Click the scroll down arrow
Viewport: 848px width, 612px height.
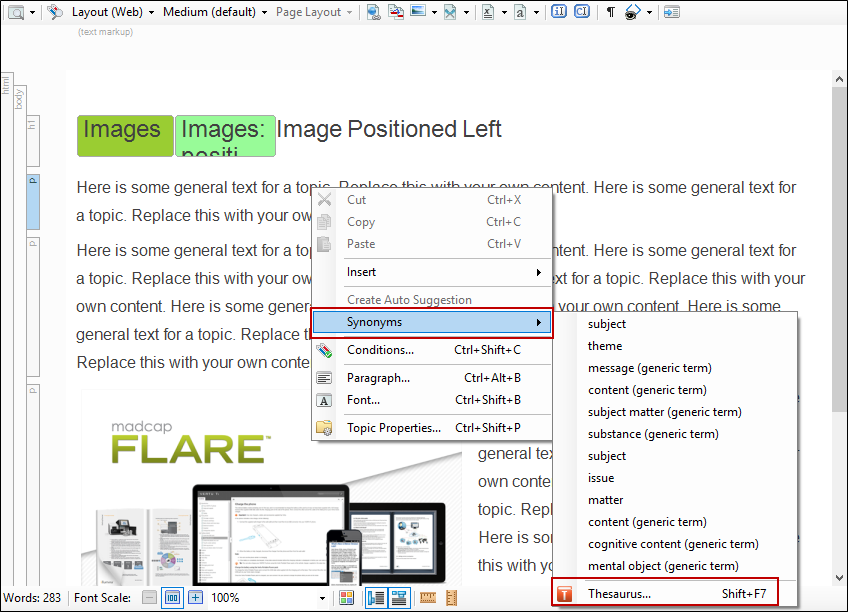coord(839,578)
